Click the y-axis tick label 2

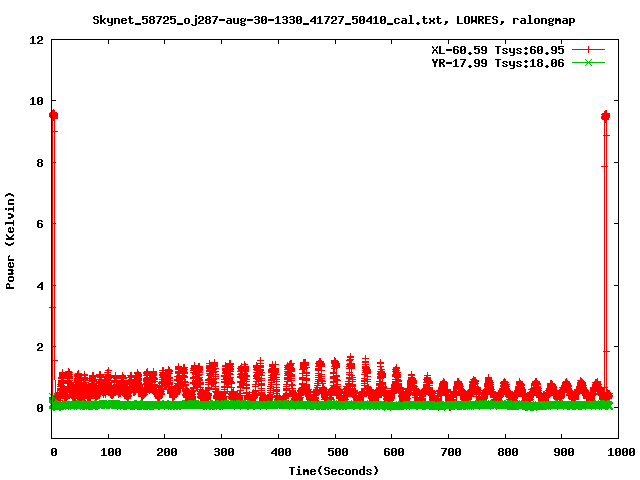point(40,347)
